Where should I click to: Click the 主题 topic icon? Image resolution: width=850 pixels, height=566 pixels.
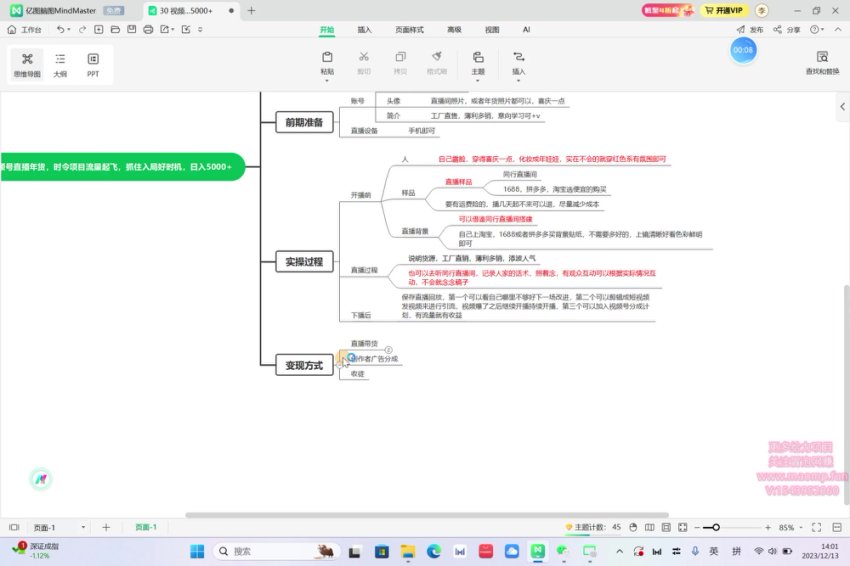[x=477, y=62]
